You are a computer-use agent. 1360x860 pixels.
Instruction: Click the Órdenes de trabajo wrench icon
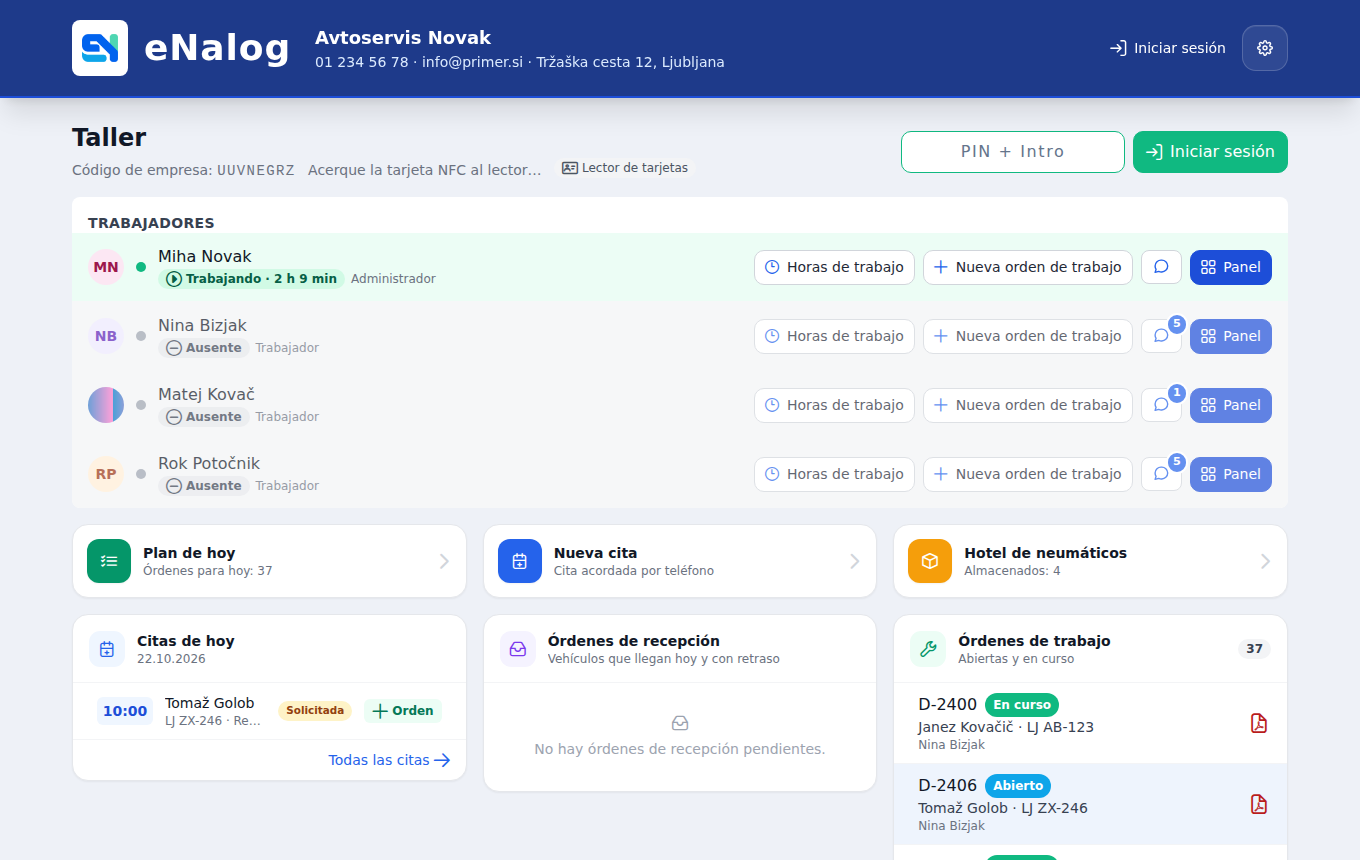(928, 649)
